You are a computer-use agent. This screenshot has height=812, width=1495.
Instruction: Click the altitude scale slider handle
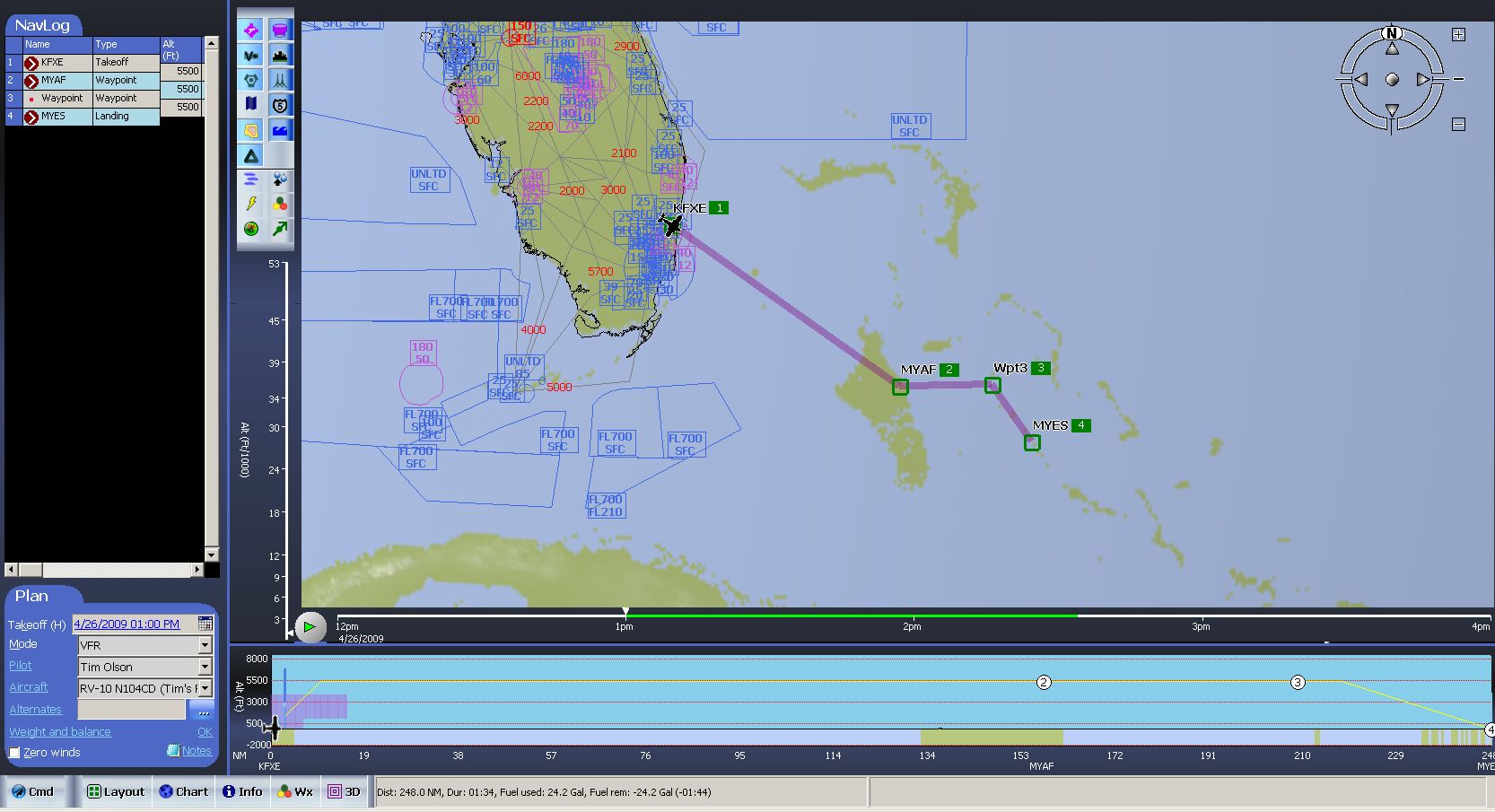[x=290, y=633]
